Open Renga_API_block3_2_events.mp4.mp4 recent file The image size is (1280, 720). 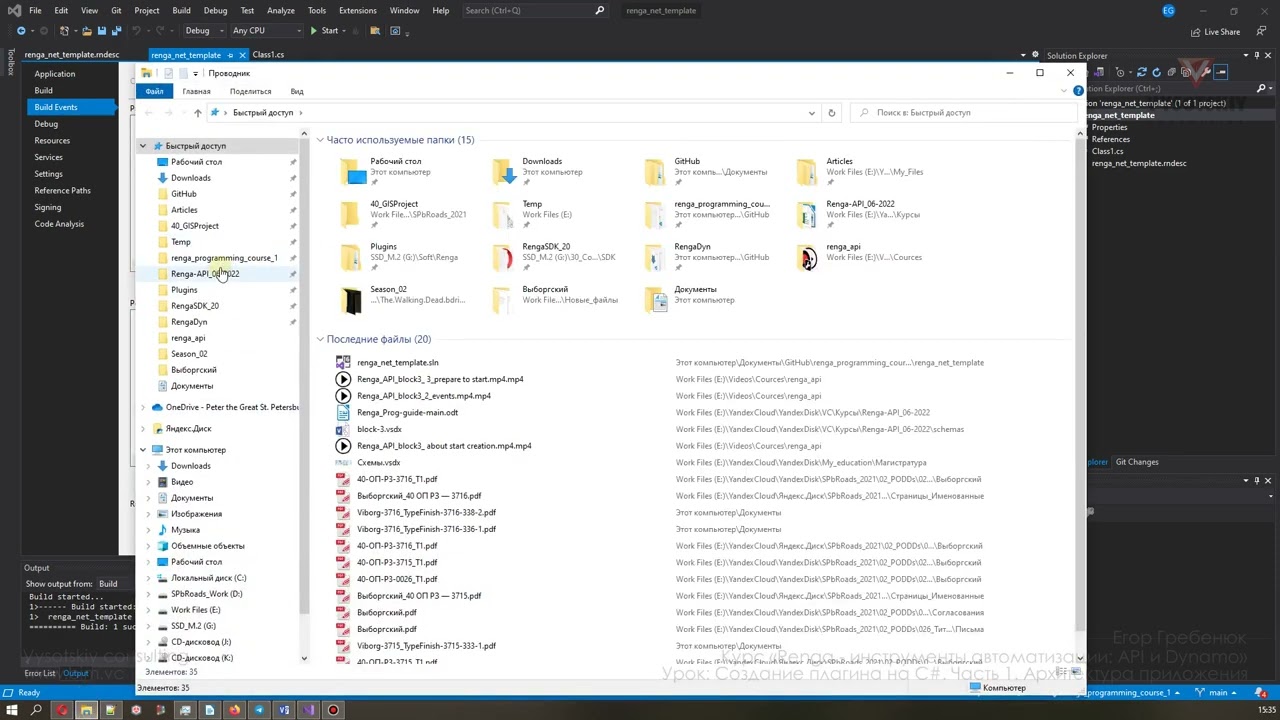pos(423,396)
